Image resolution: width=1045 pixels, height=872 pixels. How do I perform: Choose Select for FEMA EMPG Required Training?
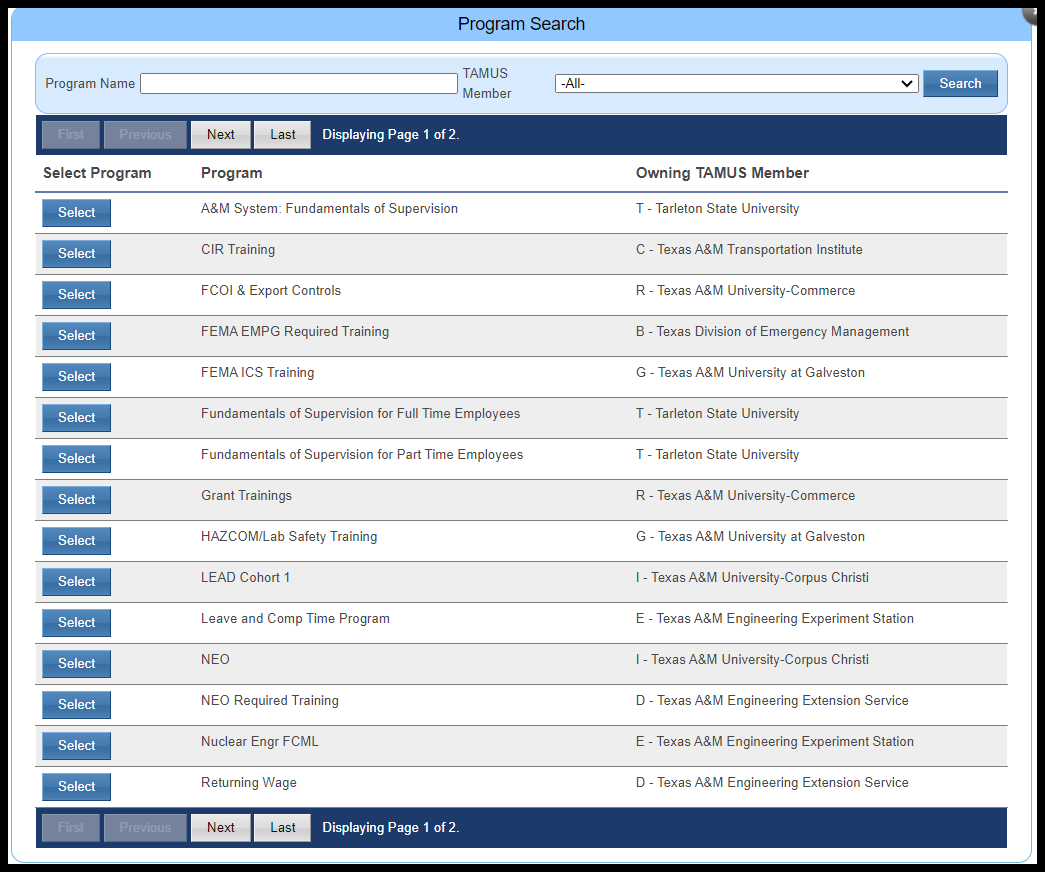[x=76, y=336]
